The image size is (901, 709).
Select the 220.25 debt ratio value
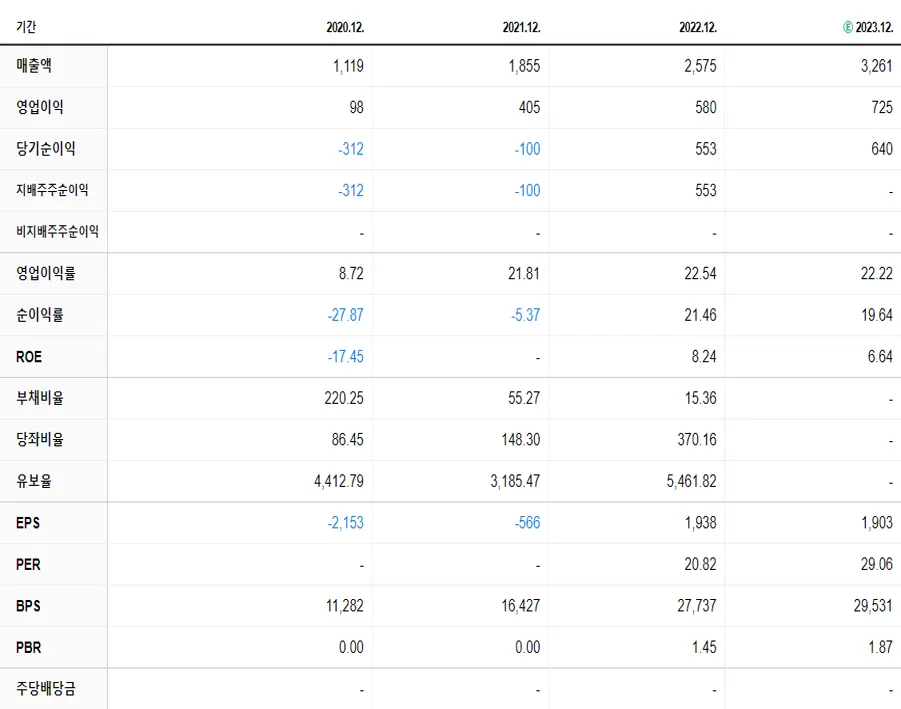[x=344, y=398]
